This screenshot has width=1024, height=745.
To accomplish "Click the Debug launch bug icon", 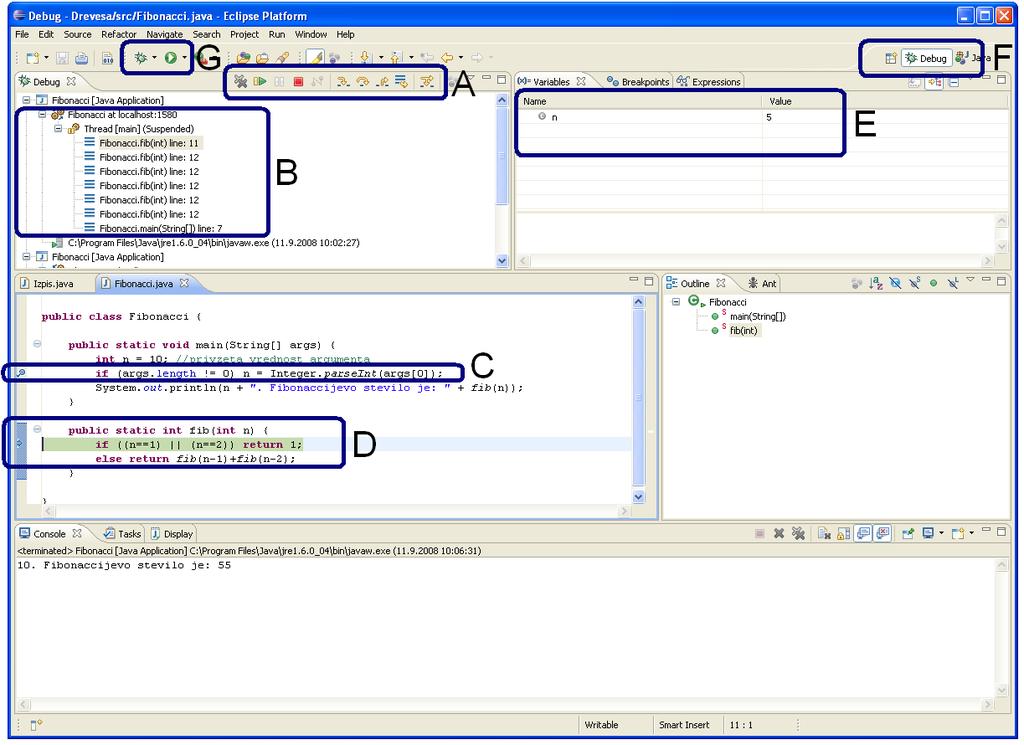I will [x=140, y=58].
